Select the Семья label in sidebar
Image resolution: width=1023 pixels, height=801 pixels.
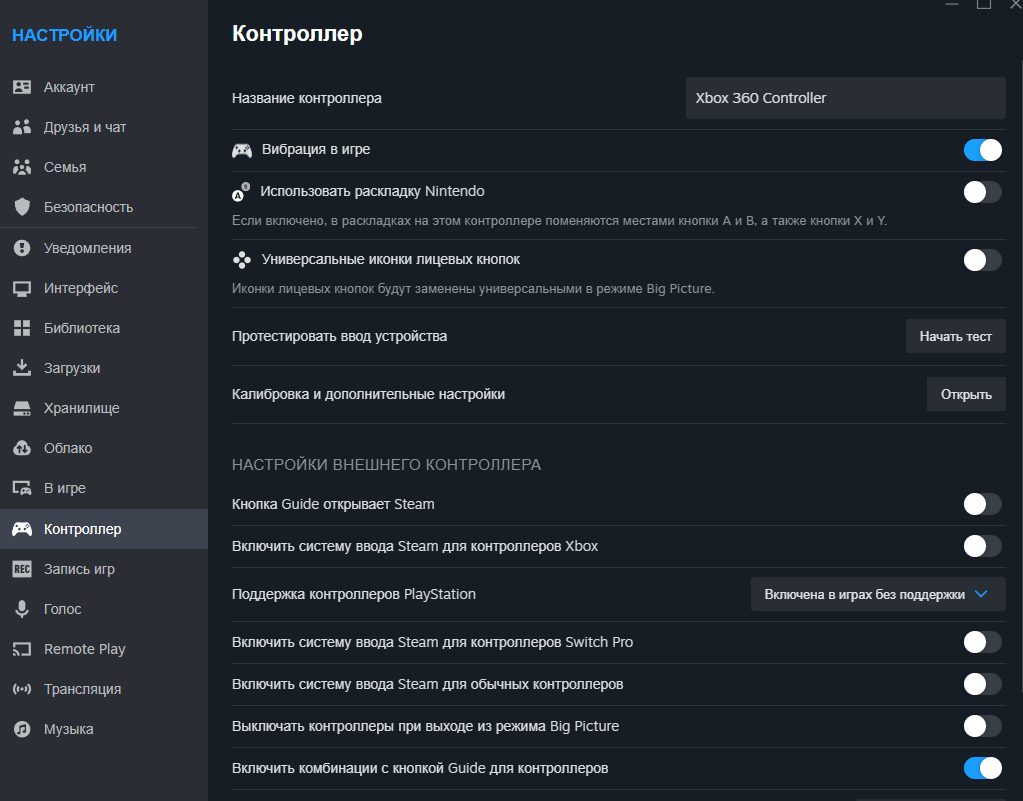(65, 167)
